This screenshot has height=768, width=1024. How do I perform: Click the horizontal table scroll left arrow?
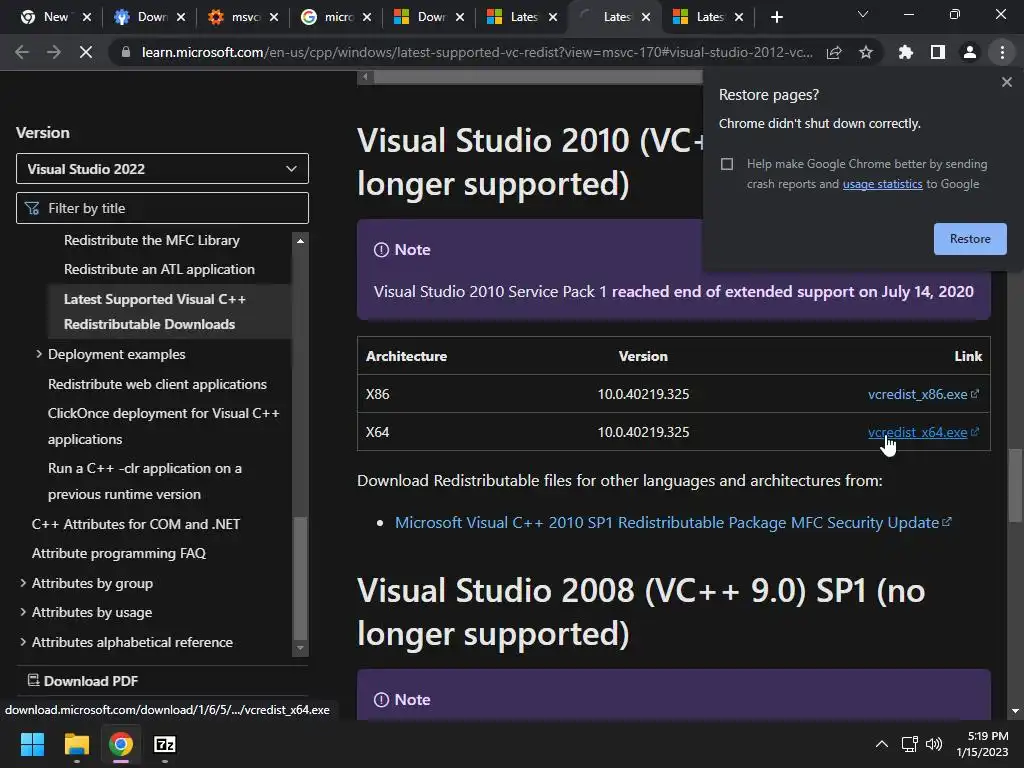tap(365, 77)
